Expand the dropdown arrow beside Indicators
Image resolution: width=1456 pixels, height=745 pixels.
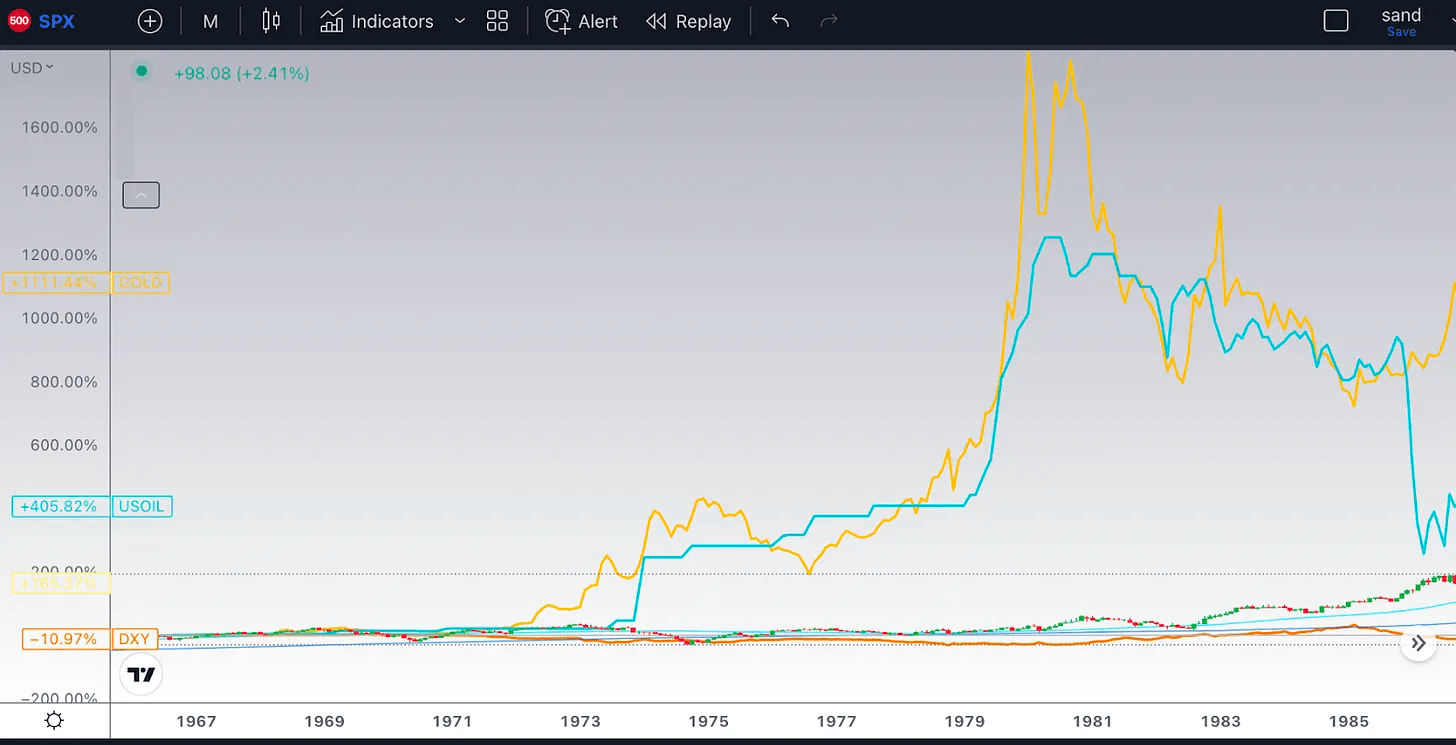point(460,21)
